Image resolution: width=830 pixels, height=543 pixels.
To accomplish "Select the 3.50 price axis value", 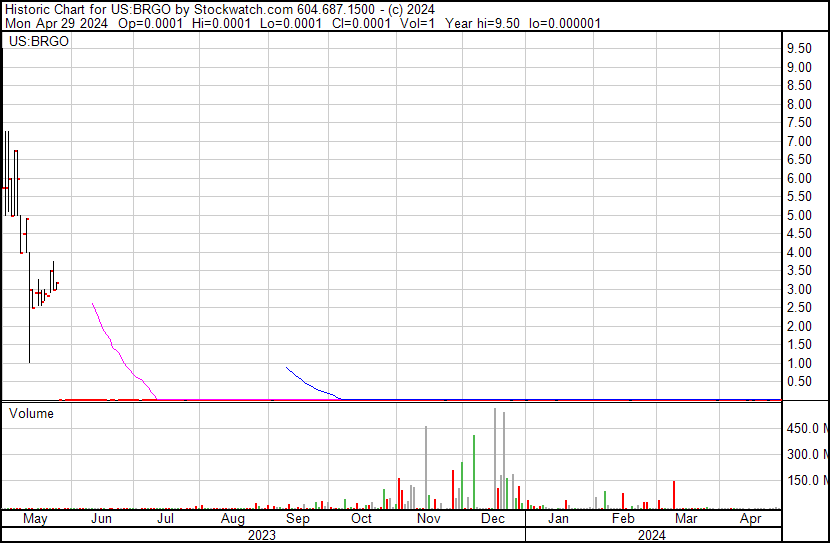I will (x=799, y=270).
